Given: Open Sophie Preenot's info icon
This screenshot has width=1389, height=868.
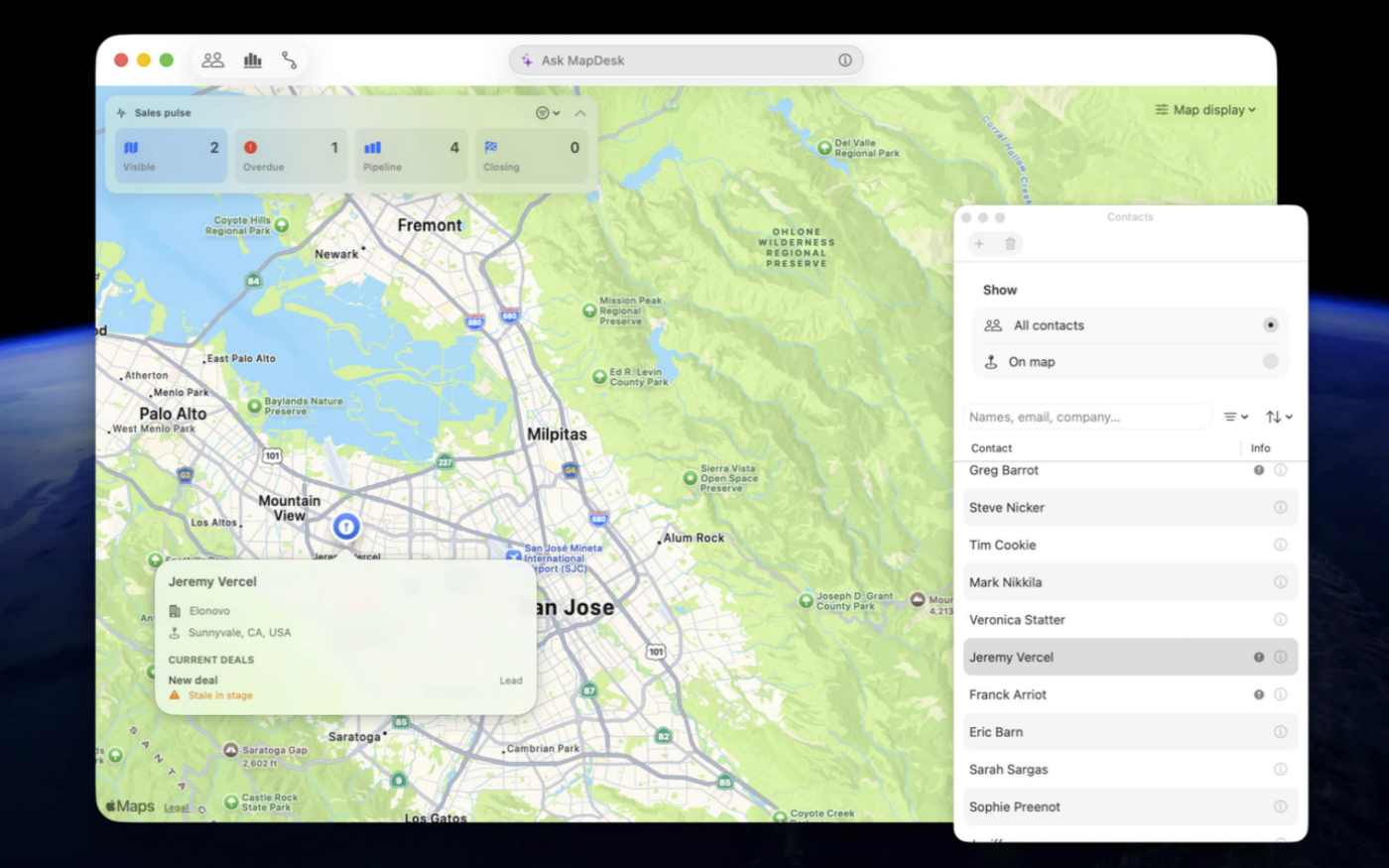Looking at the screenshot, I should coord(1280,806).
